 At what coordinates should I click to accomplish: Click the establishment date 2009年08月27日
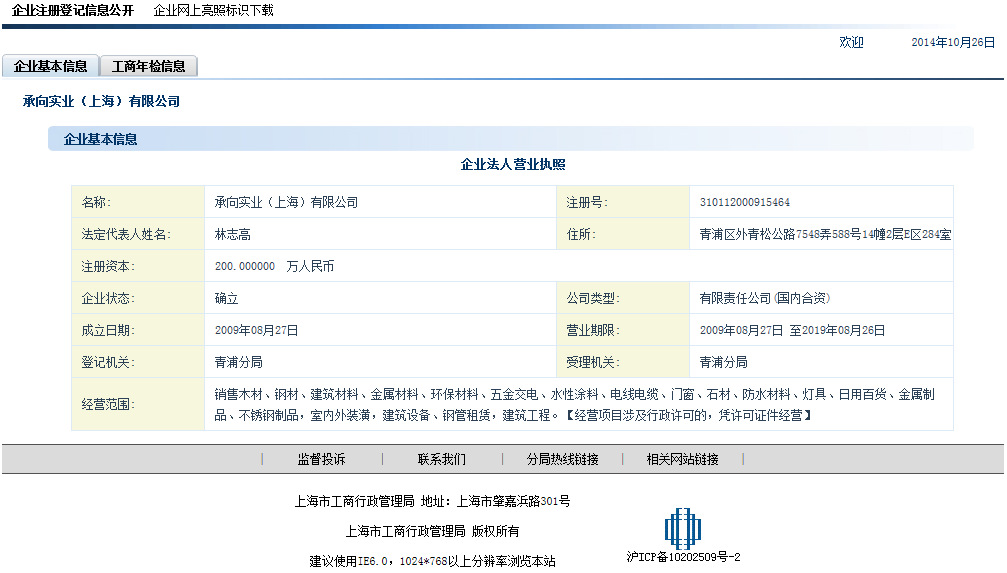[x=256, y=331]
